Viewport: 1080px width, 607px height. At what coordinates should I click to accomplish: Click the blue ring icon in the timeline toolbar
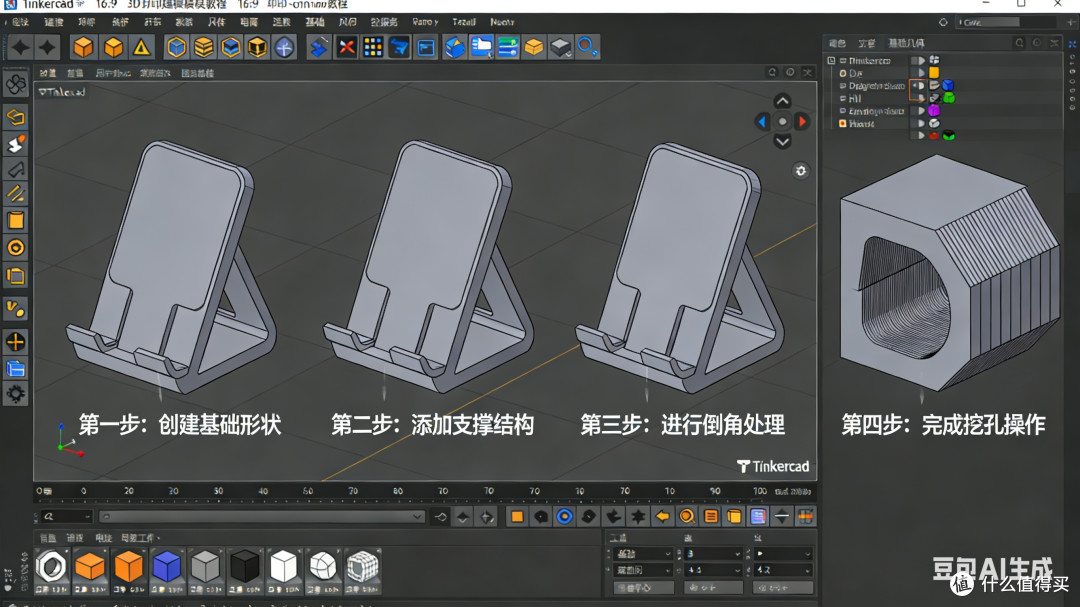(x=564, y=516)
